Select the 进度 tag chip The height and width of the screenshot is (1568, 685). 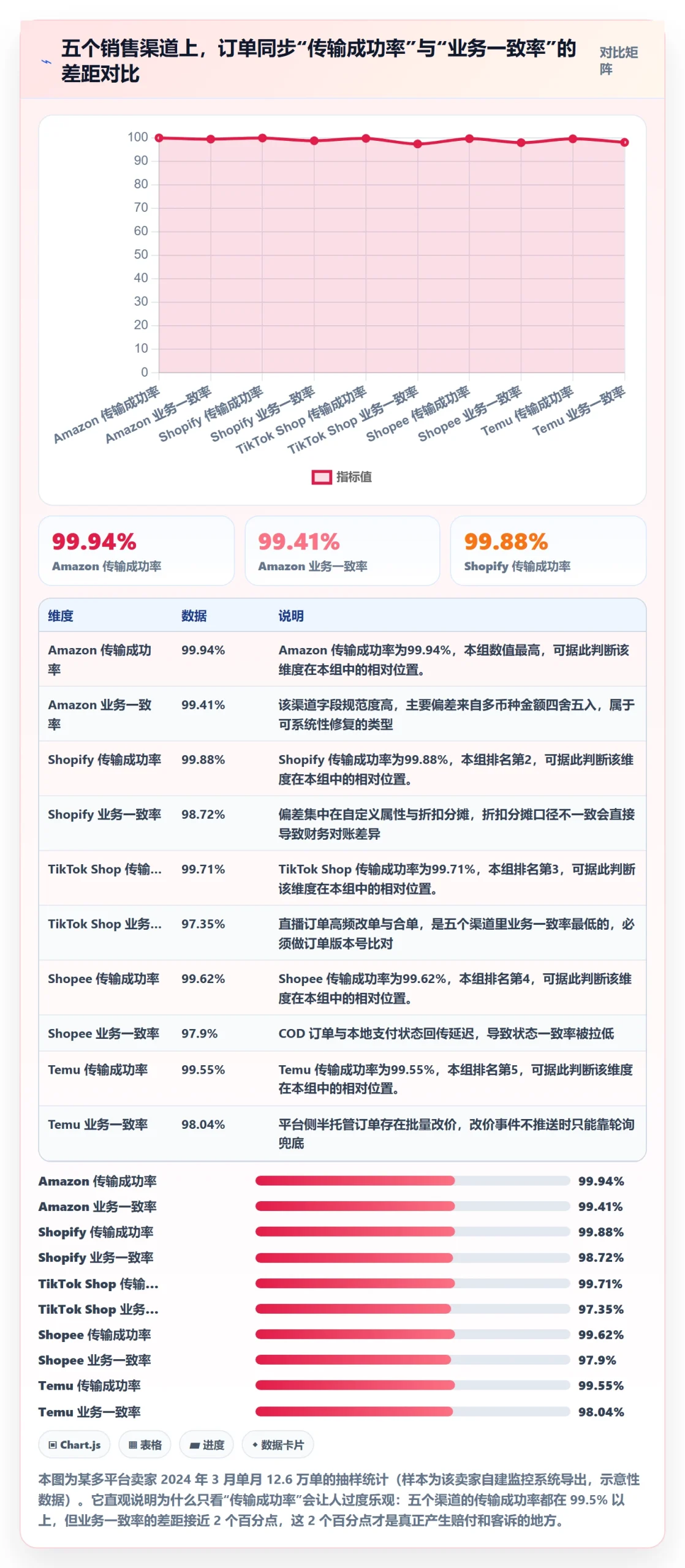click(206, 1444)
